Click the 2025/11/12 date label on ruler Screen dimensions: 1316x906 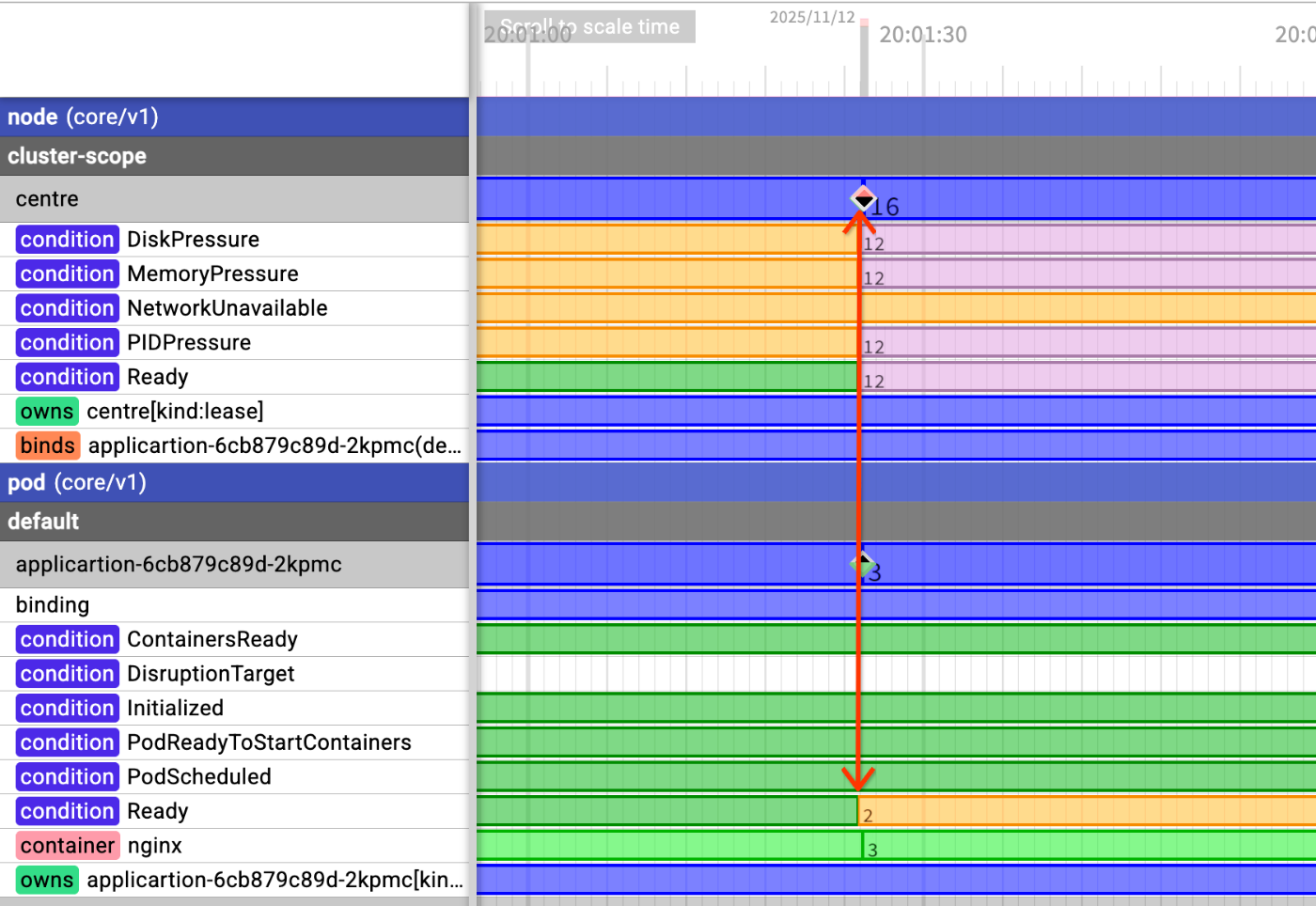tap(812, 17)
